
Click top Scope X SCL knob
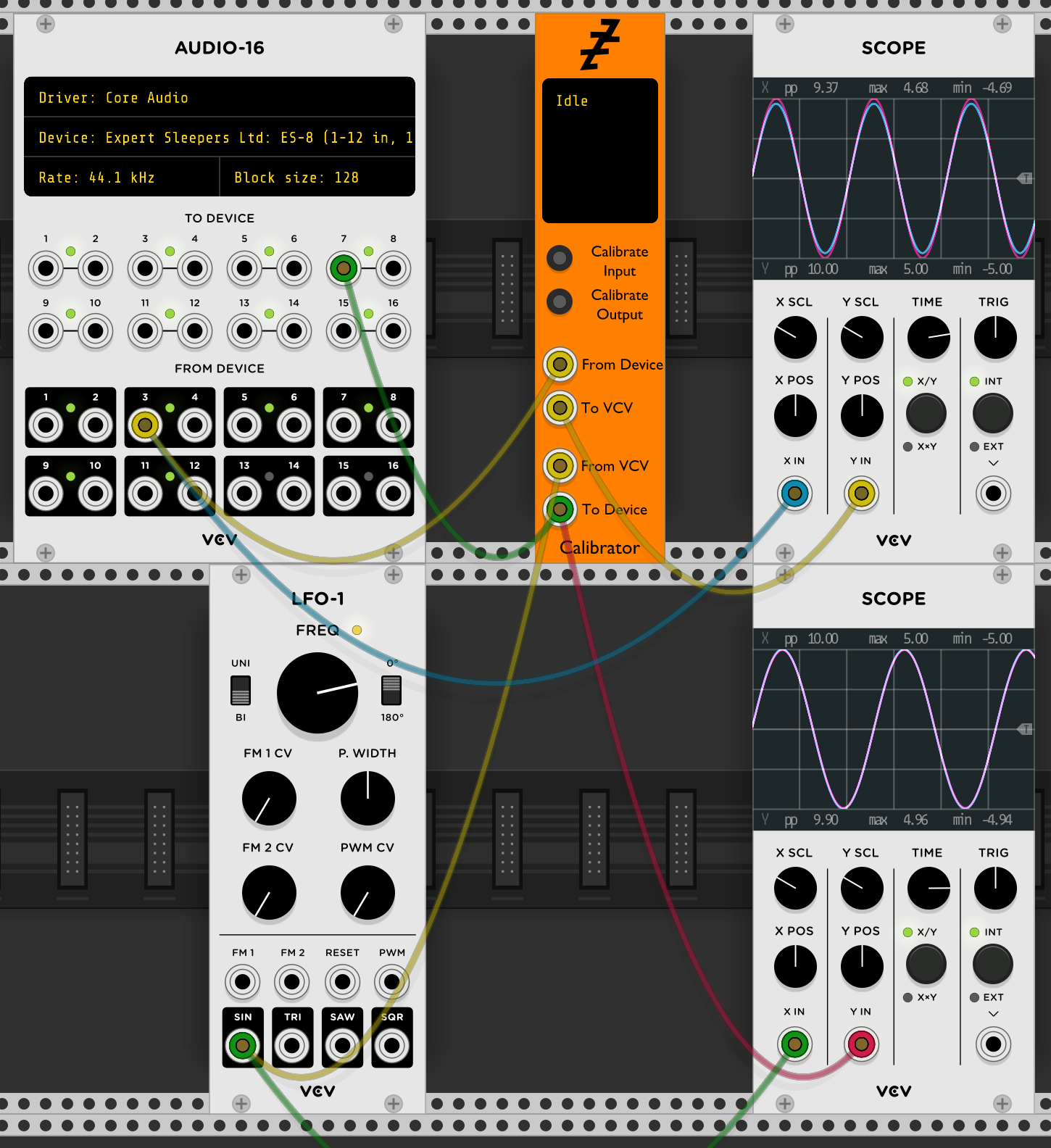pyautogui.click(x=795, y=338)
